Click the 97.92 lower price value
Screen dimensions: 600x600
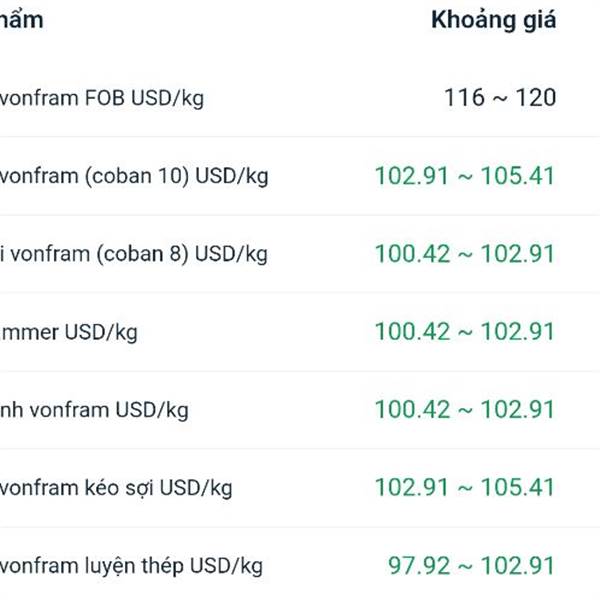[x=418, y=566]
